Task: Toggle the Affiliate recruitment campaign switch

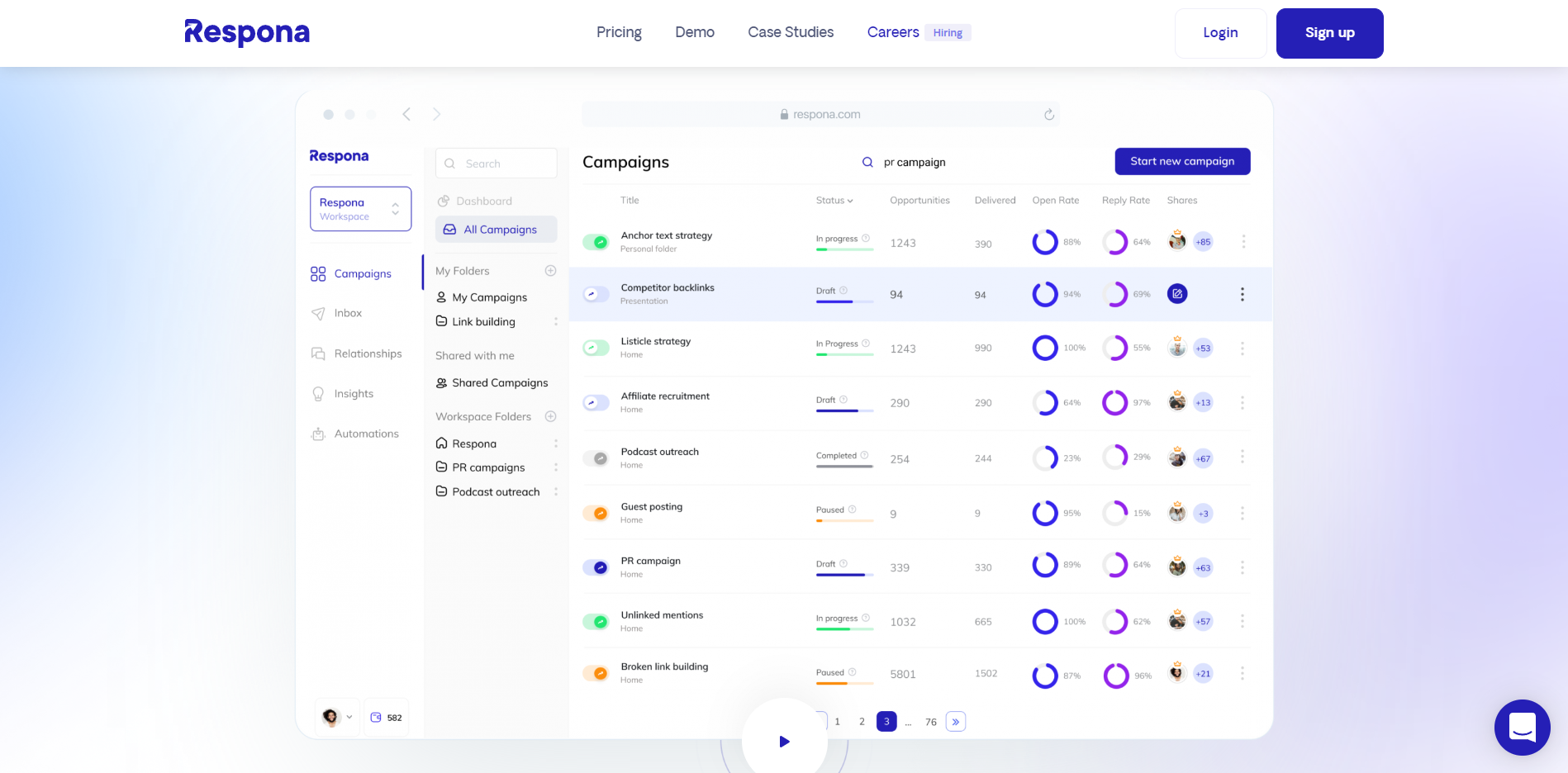Action: 596,403
